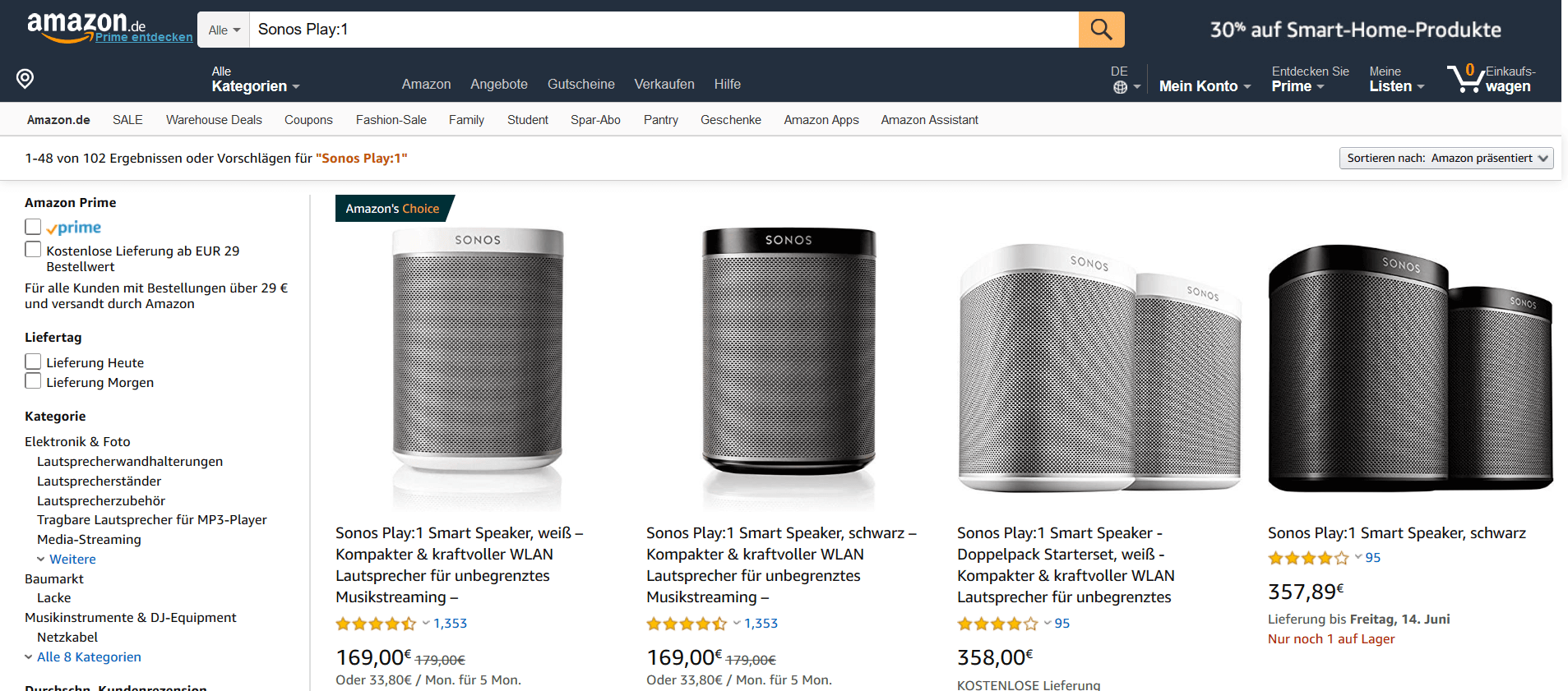Viewport: 1568px width, 691px height.
Task: Click the DE language globe icon
Action: [x=1120, y=87]
